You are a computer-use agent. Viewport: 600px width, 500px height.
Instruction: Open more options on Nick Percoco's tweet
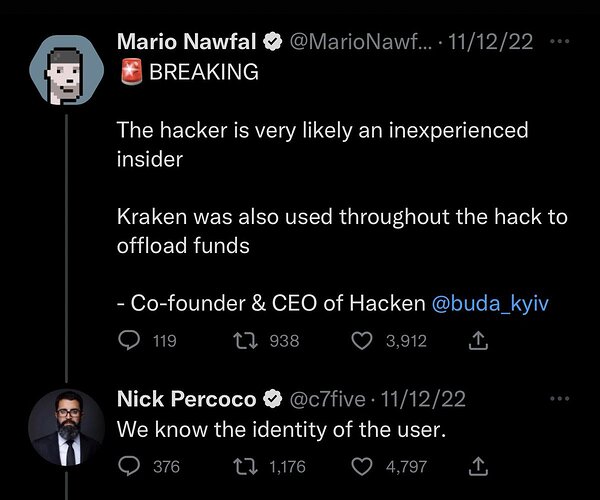(x=559, y=399)
